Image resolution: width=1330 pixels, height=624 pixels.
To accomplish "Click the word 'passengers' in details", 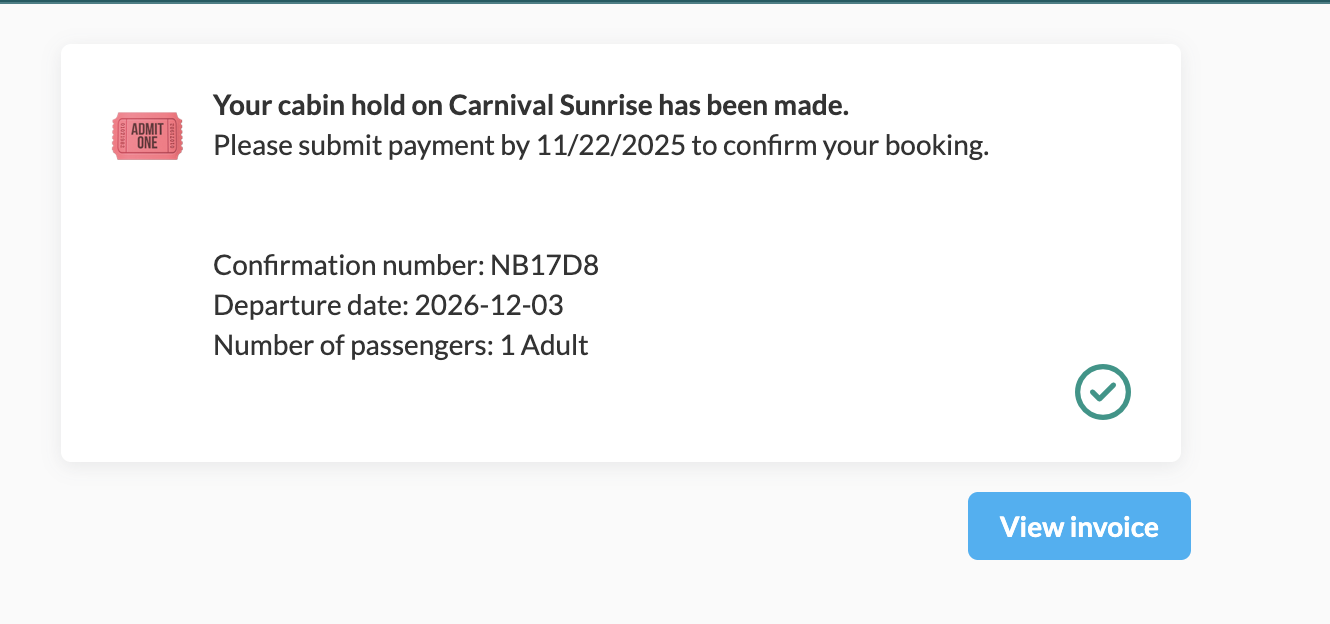I will 417,346.
